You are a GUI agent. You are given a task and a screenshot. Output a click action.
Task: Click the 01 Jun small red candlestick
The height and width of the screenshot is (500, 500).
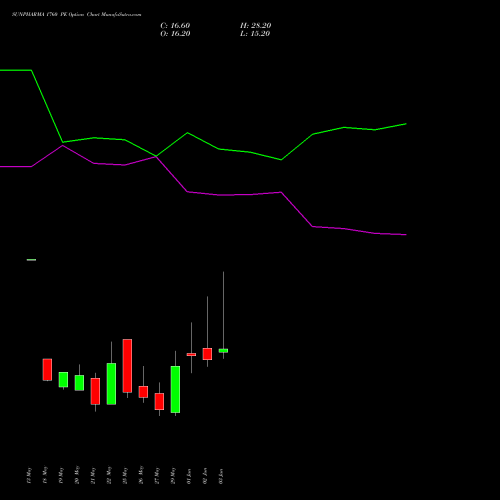[x=191, y=355]
